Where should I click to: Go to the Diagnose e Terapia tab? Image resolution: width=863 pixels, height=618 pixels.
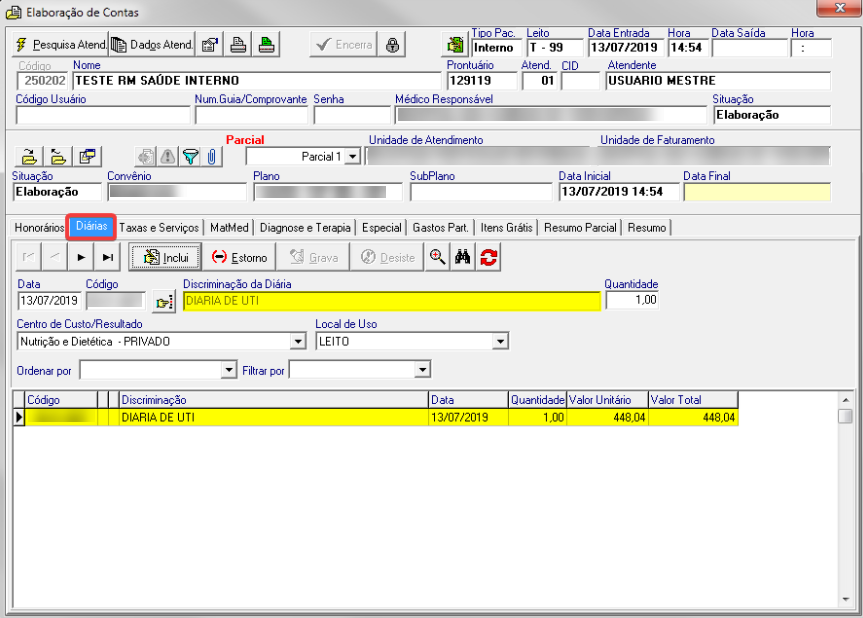click(305, 228)
